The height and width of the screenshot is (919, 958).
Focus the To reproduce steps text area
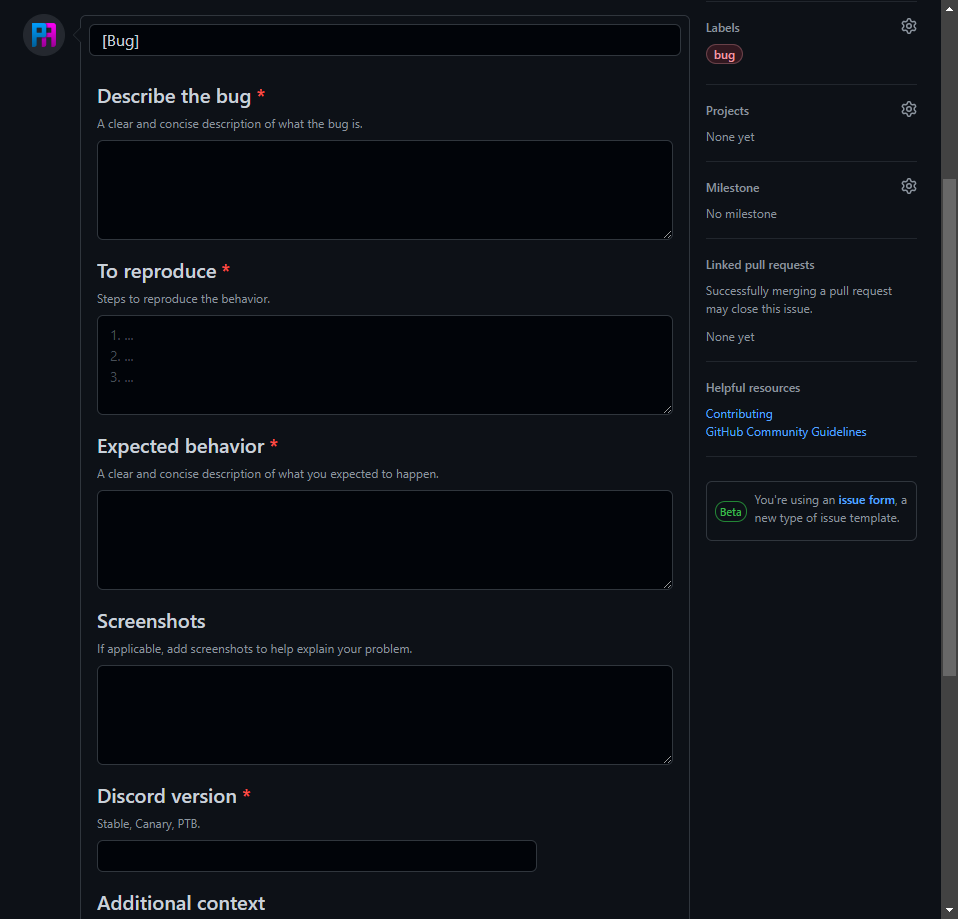385,365
